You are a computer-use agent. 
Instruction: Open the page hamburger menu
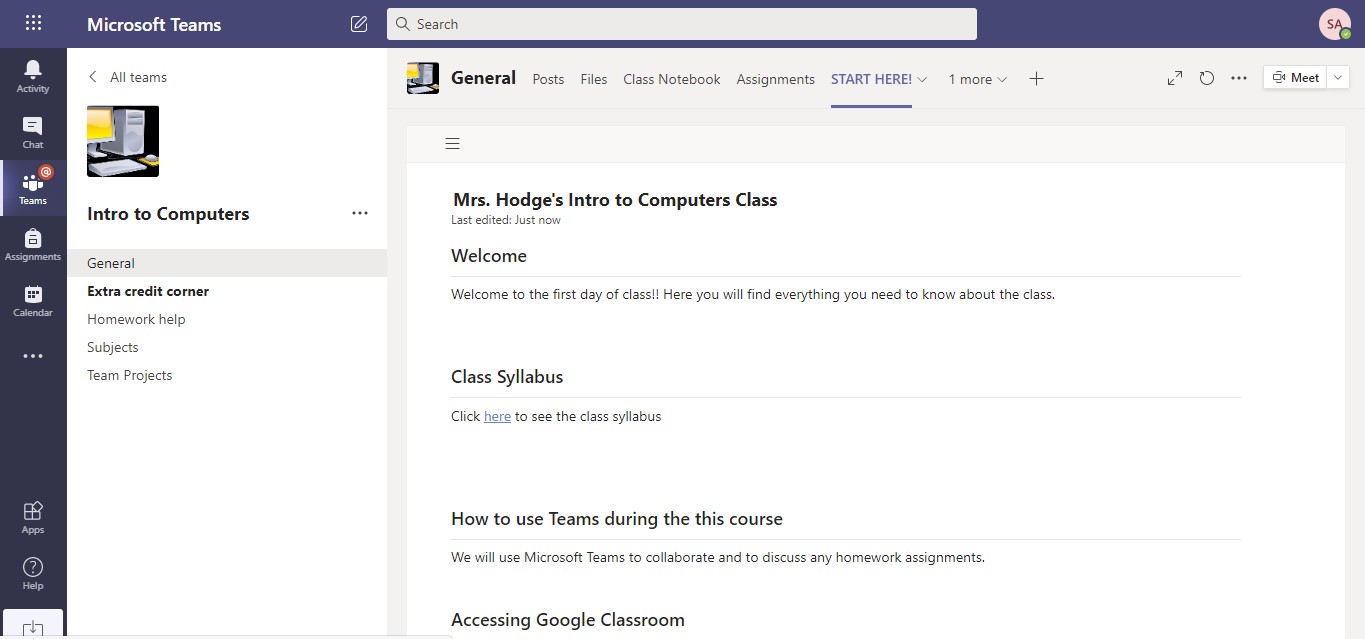tap(452, 143)
